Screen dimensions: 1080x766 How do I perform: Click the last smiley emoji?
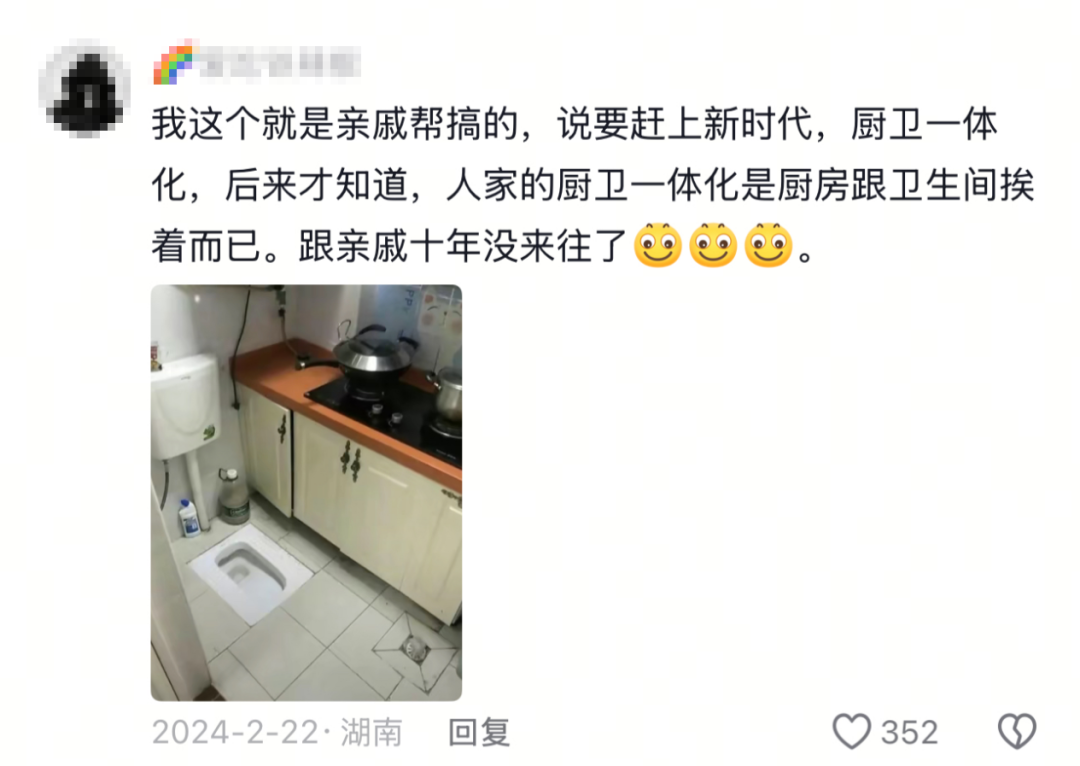pos(769,245)
